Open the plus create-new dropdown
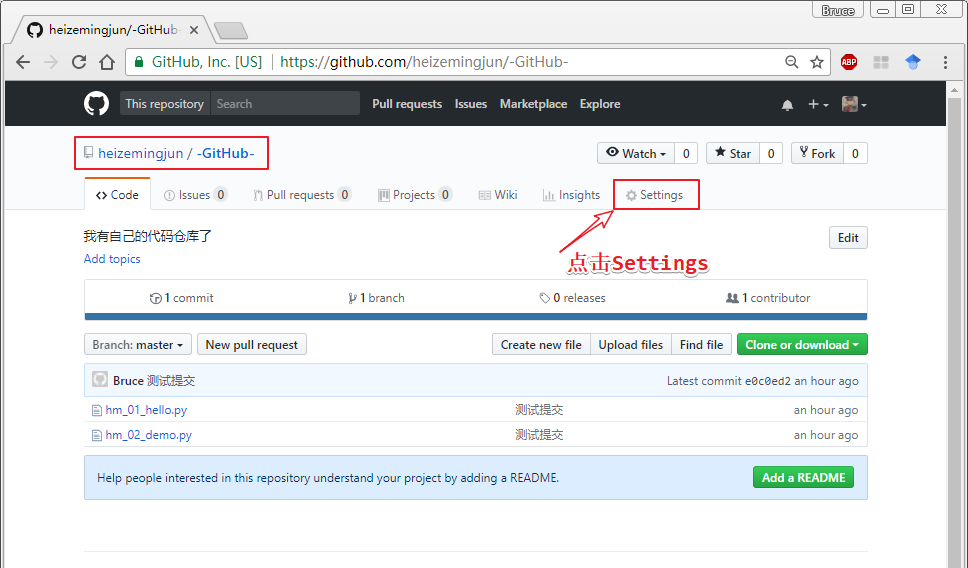The image size is (968, 568). pyautogui.click(x=818, y=104)
